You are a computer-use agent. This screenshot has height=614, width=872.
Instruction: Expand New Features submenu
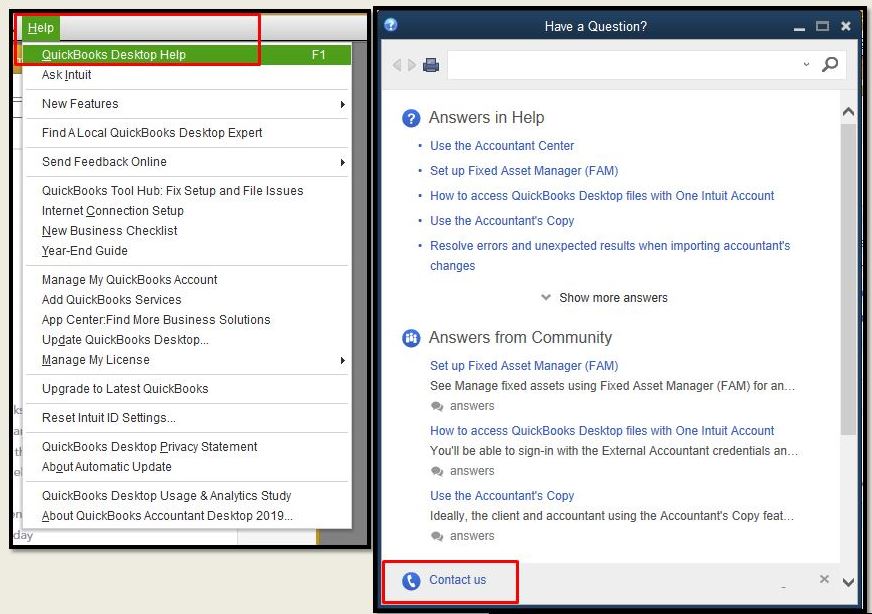pos(187,104)
